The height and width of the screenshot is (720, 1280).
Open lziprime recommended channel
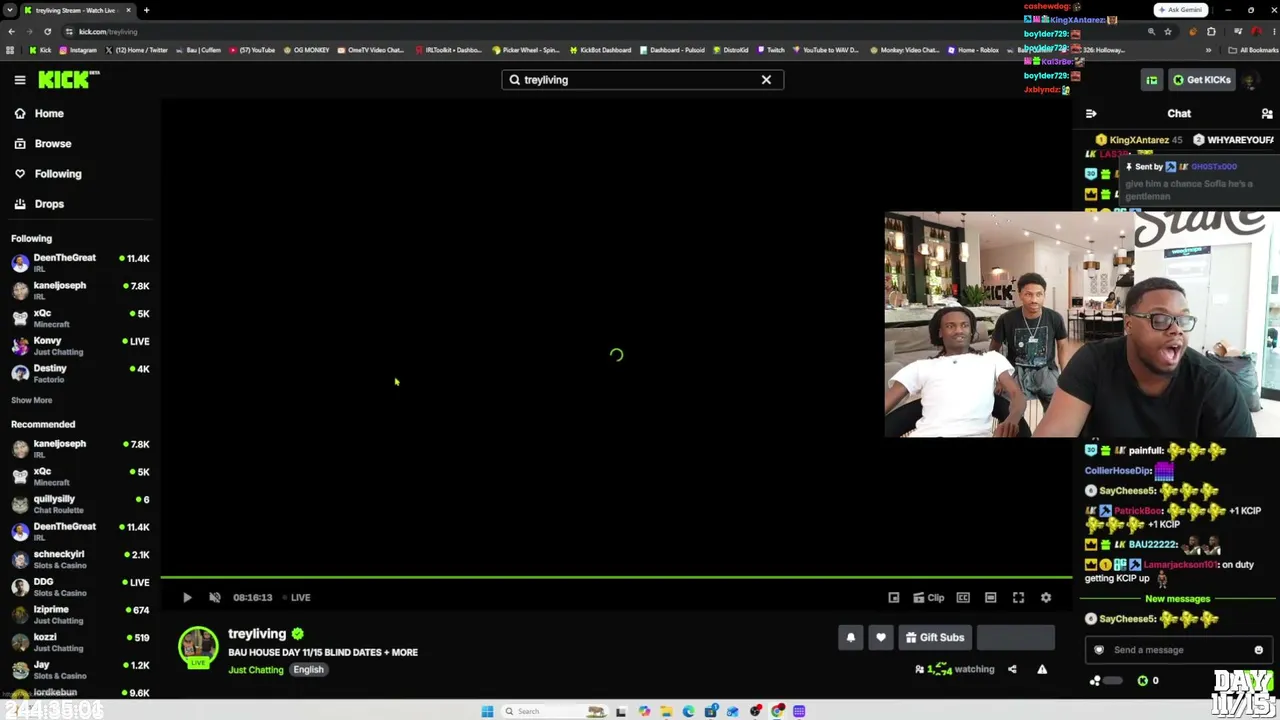click(80, 614)
